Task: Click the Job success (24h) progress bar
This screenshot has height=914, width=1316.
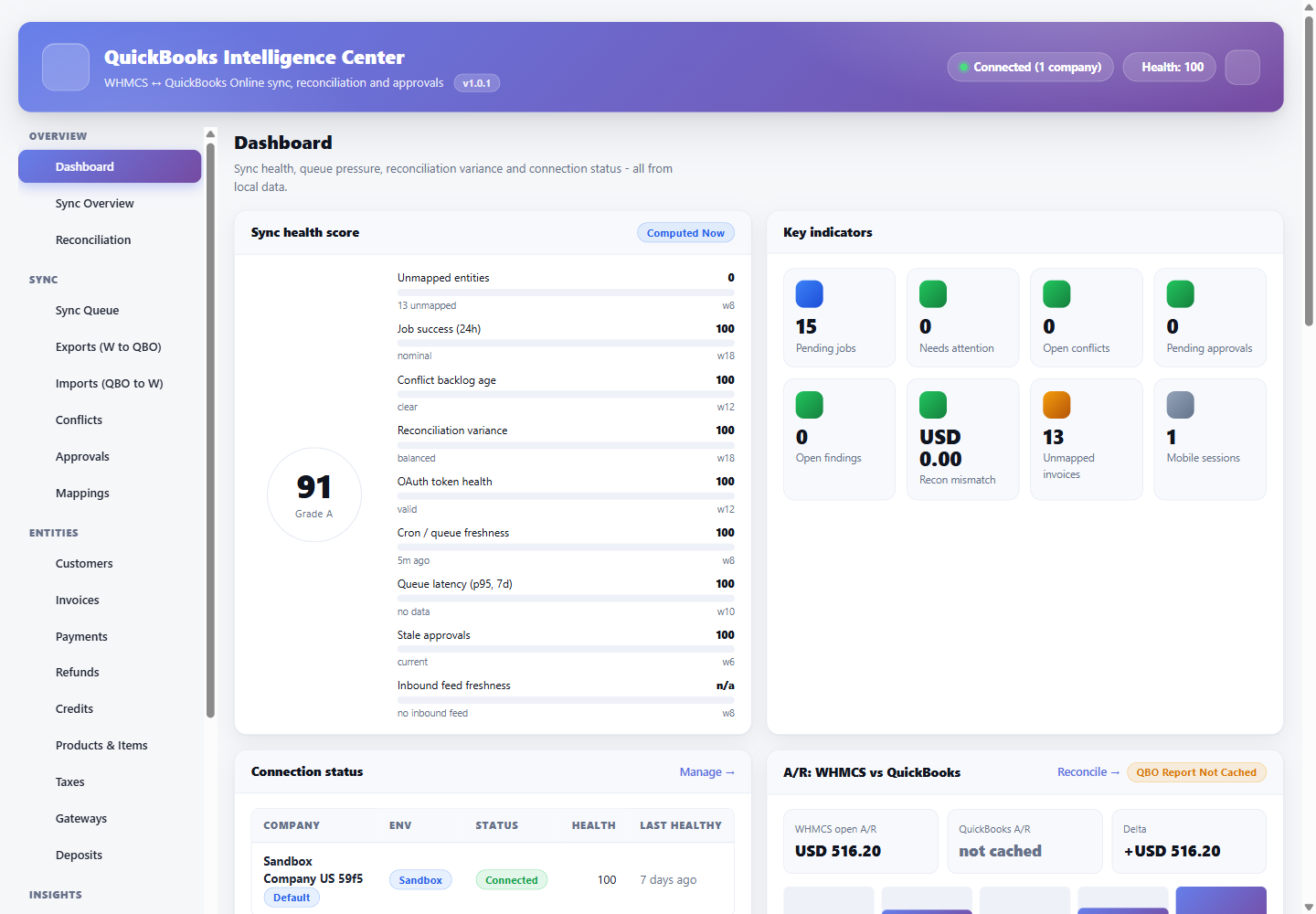Action: pyautogui.click(x=566, y=343)
